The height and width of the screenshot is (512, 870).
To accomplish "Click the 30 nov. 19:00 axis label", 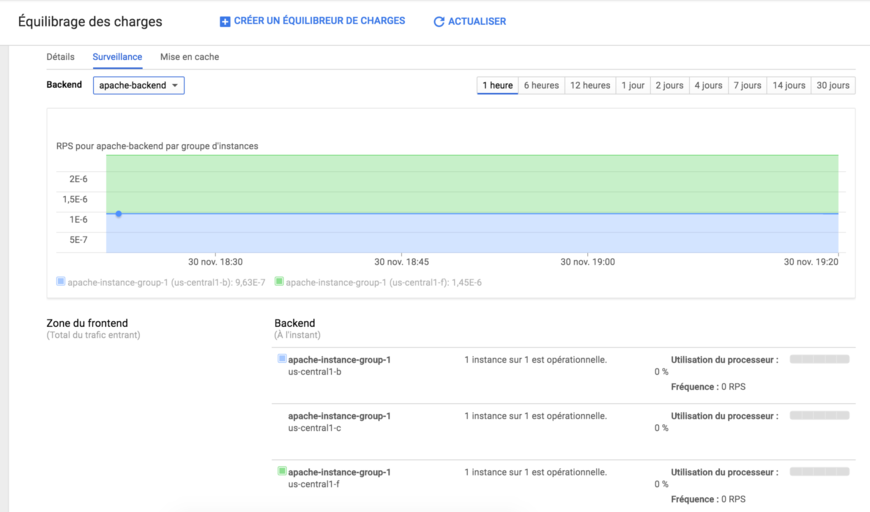I will [588, 262].
